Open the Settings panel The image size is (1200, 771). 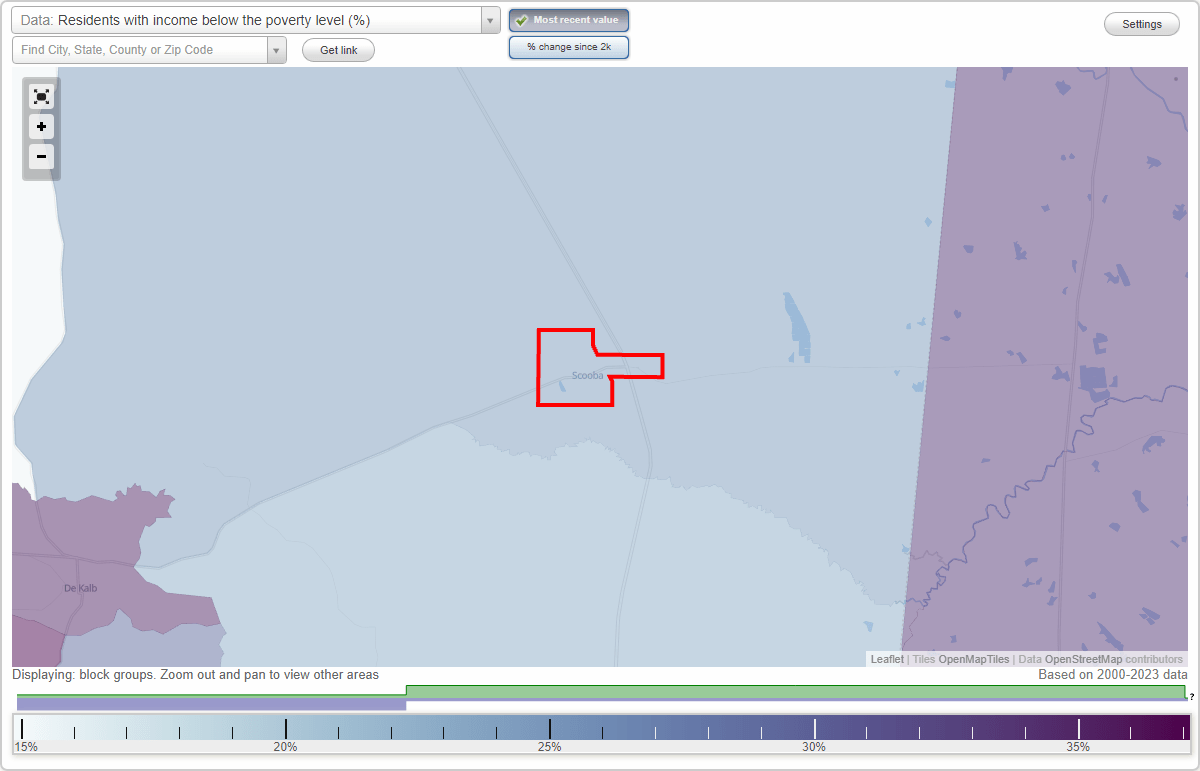[x=1141, y=23]
